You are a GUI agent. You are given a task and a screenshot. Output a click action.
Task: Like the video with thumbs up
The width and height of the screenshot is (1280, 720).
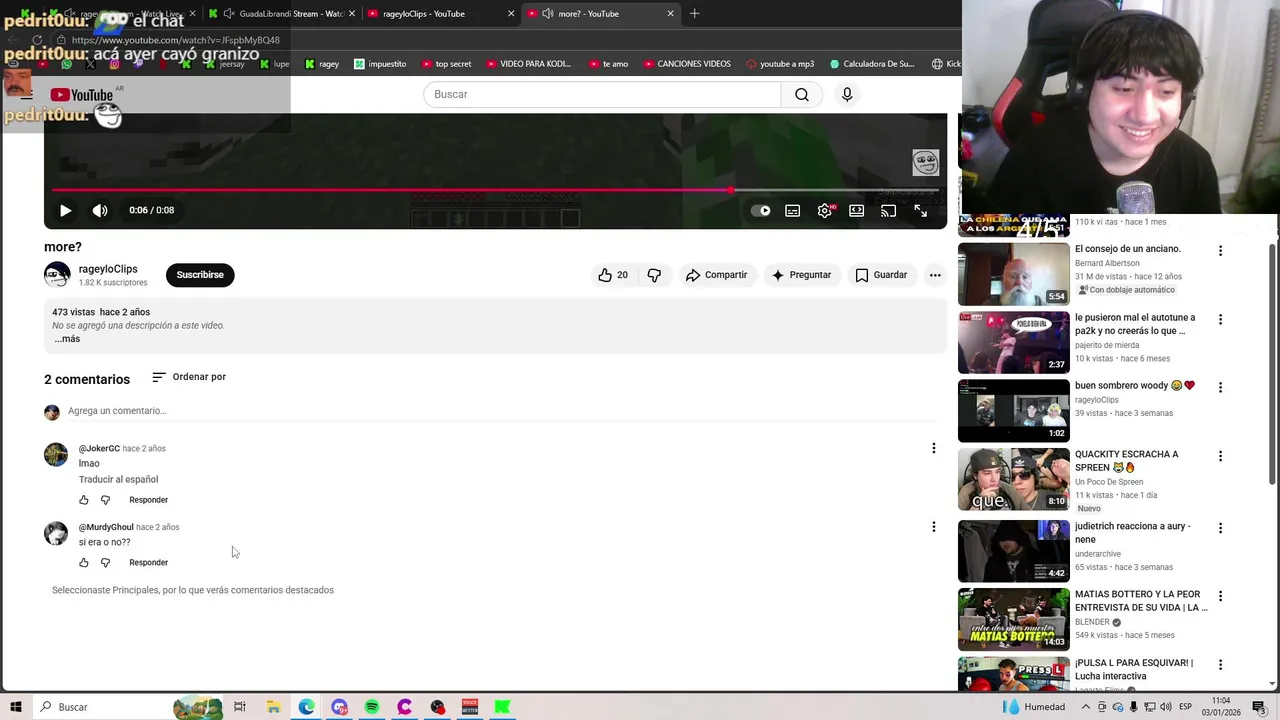pyautogui.click(x=613, y=275)
